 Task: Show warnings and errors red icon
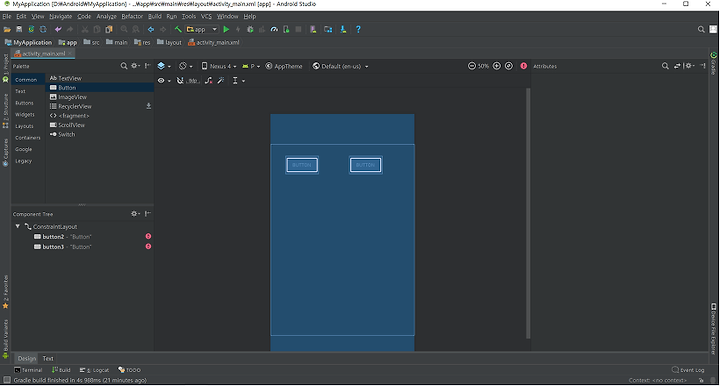523,66
